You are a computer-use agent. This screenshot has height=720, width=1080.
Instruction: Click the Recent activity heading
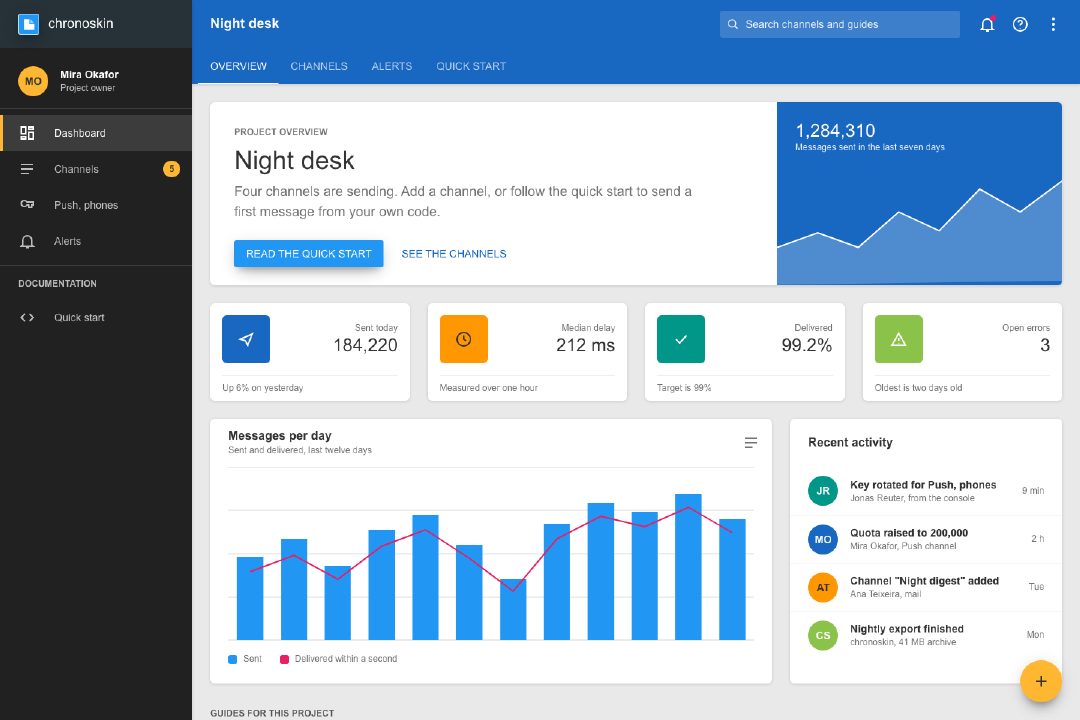click(850, 442)
